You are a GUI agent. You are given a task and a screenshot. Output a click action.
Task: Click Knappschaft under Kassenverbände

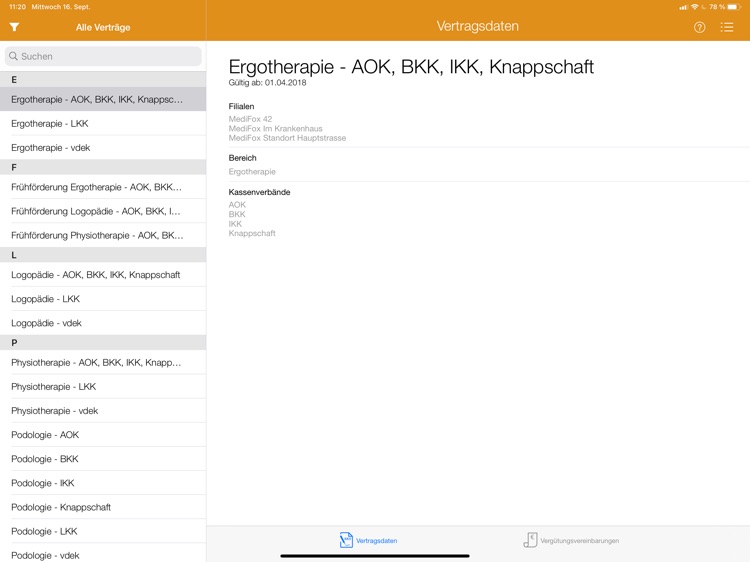252,233
